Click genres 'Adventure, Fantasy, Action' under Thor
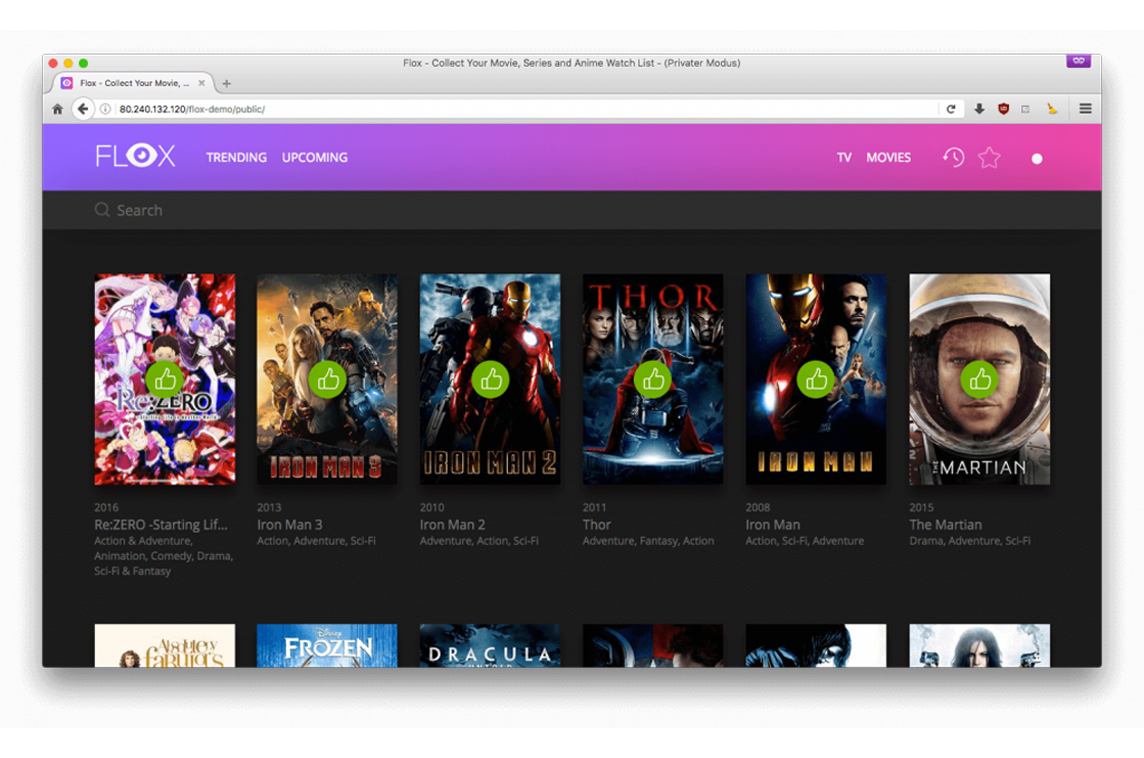This screenshot has height=758, width=1144. [648, 541]
